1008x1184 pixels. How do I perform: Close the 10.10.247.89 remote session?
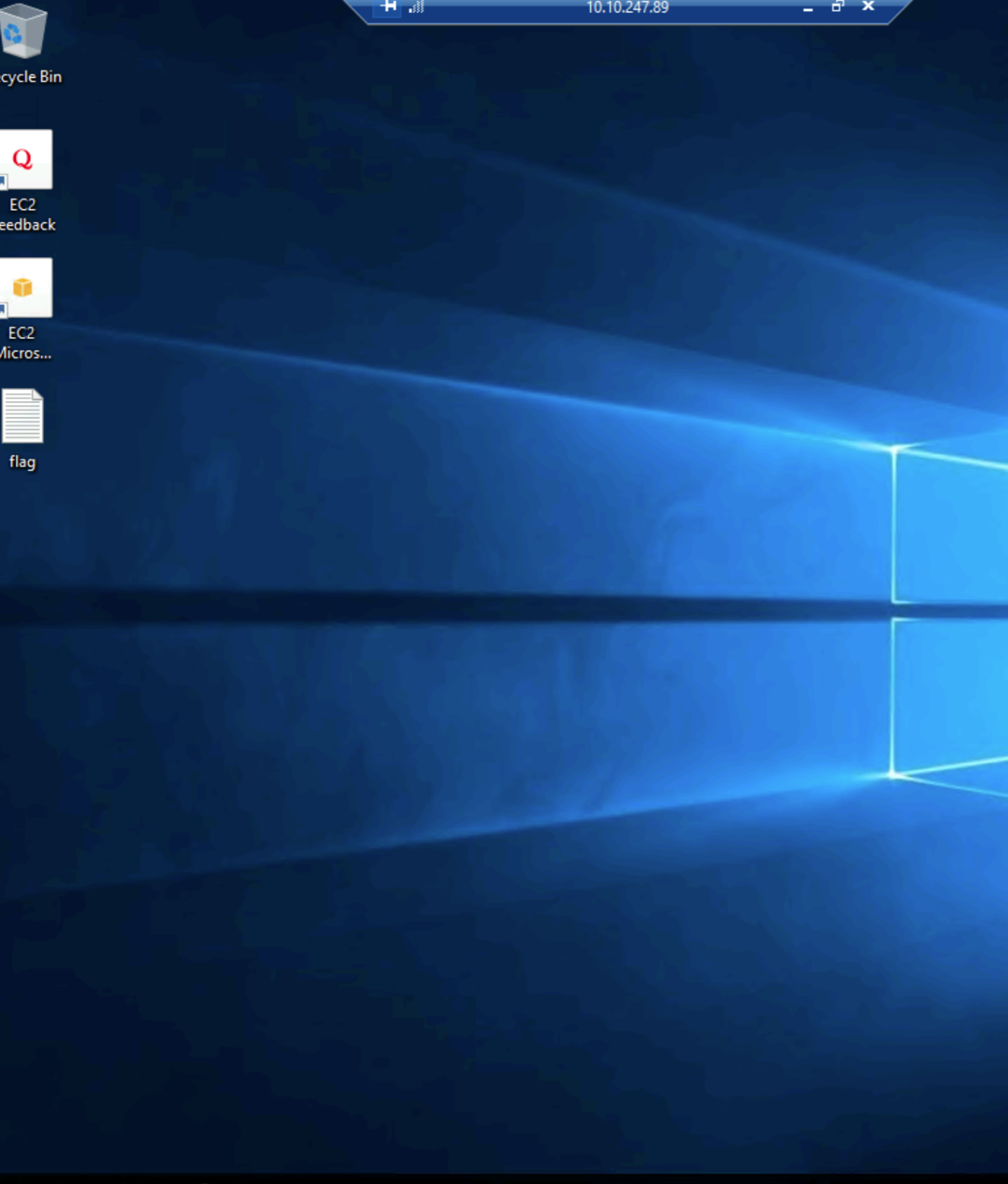pyautogui.click(x=868, y=6)
